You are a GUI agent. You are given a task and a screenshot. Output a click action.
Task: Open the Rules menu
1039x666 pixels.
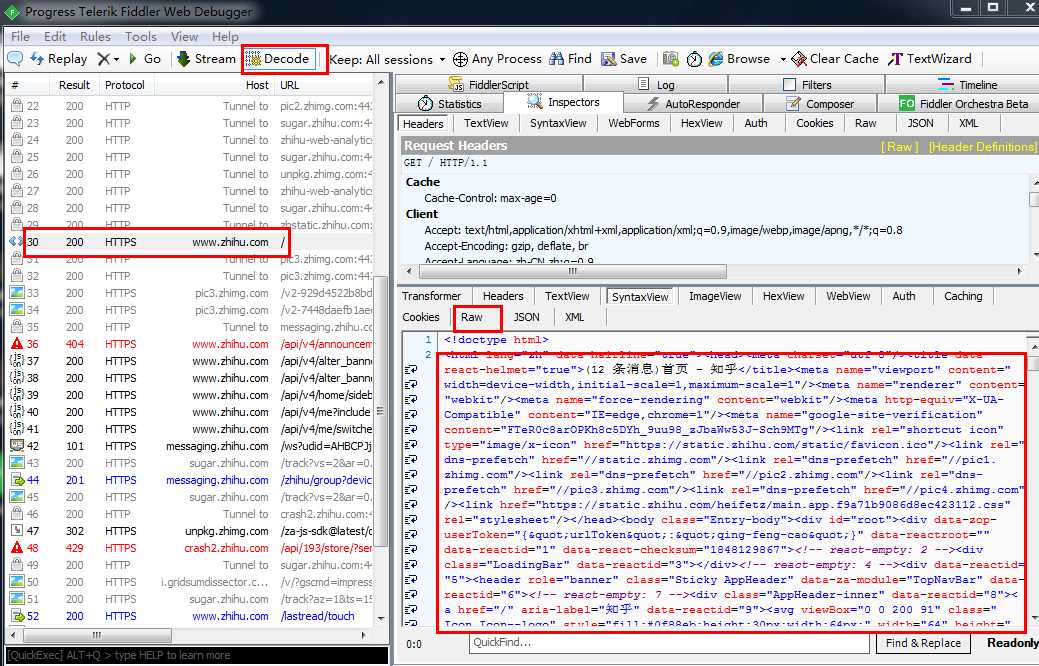95,36
